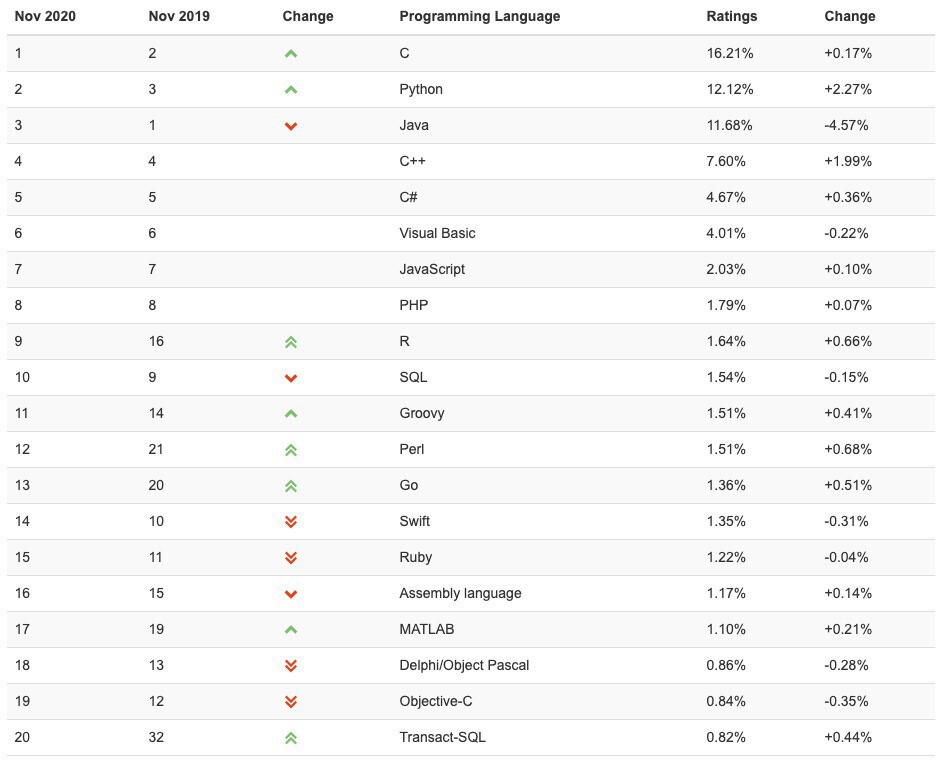Click the Delphi/Object Pascal entry
The height and width of the screenshot is (766, 943).
pos(464,665)
